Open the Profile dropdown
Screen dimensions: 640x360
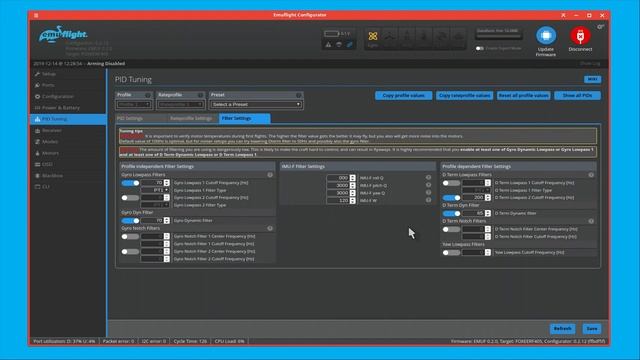pos(134,104)
